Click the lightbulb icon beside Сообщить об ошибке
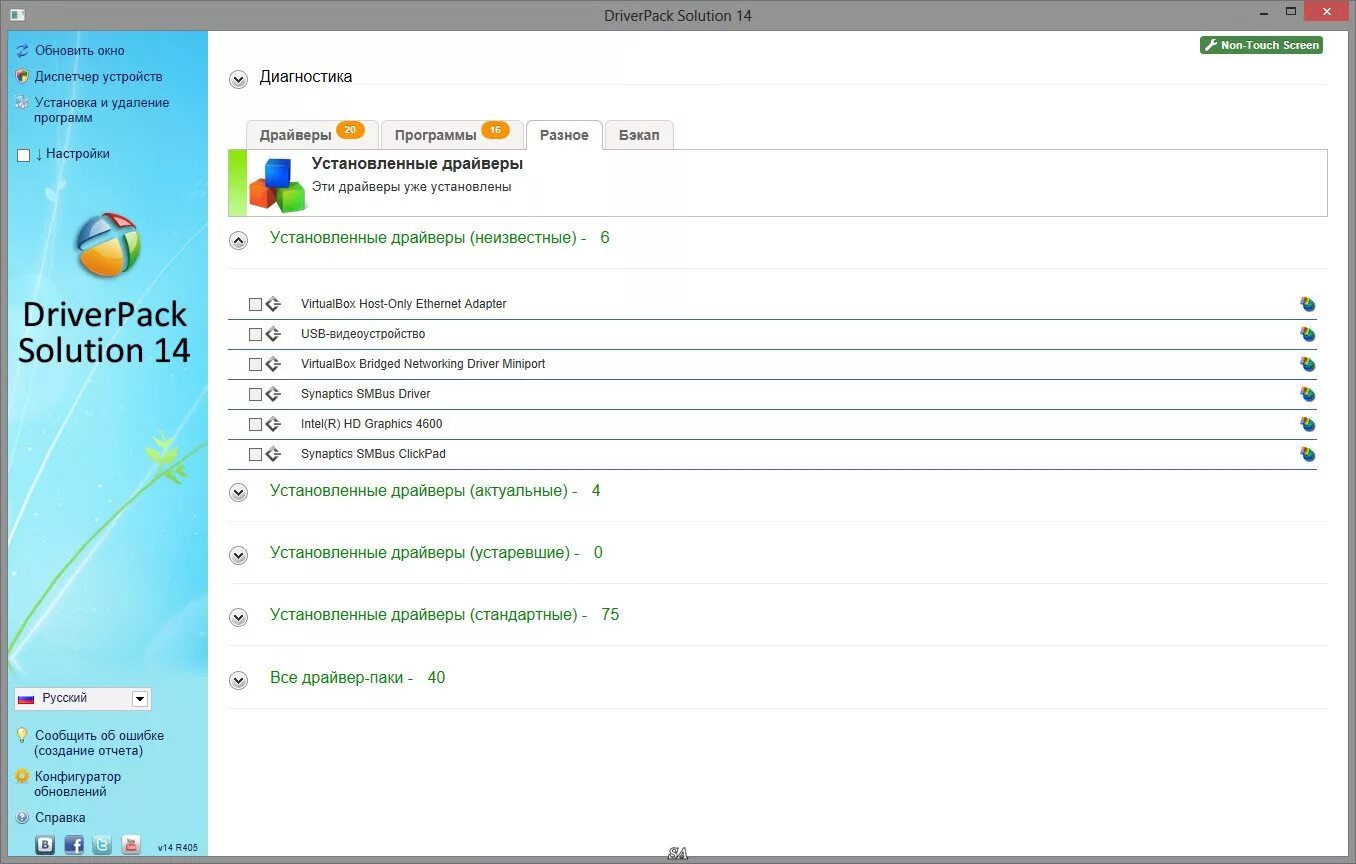 click(x=22, y=735)
